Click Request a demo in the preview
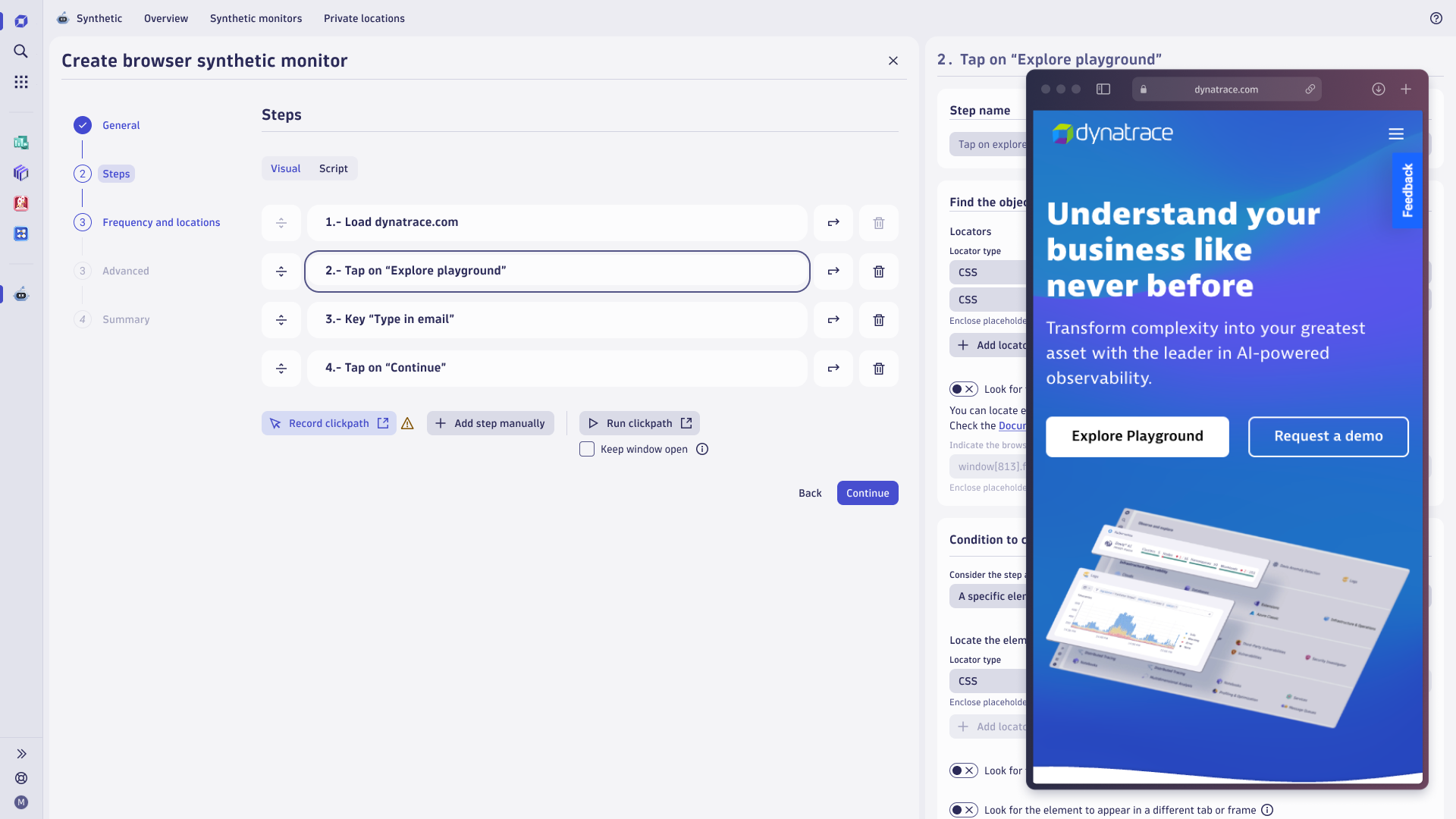This screenshot has height=819, width=1456. tap(1329, 436)
